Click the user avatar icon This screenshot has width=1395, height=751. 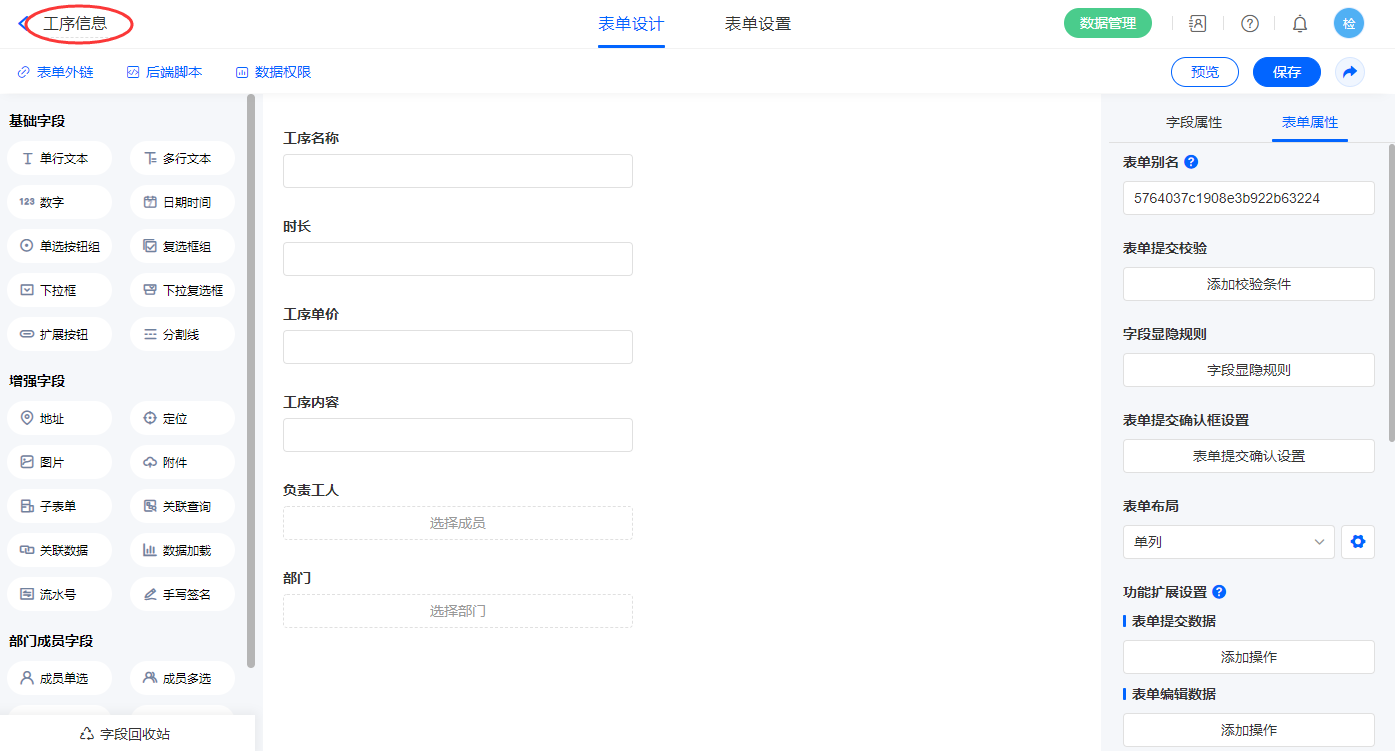(x=1348, y=24)
